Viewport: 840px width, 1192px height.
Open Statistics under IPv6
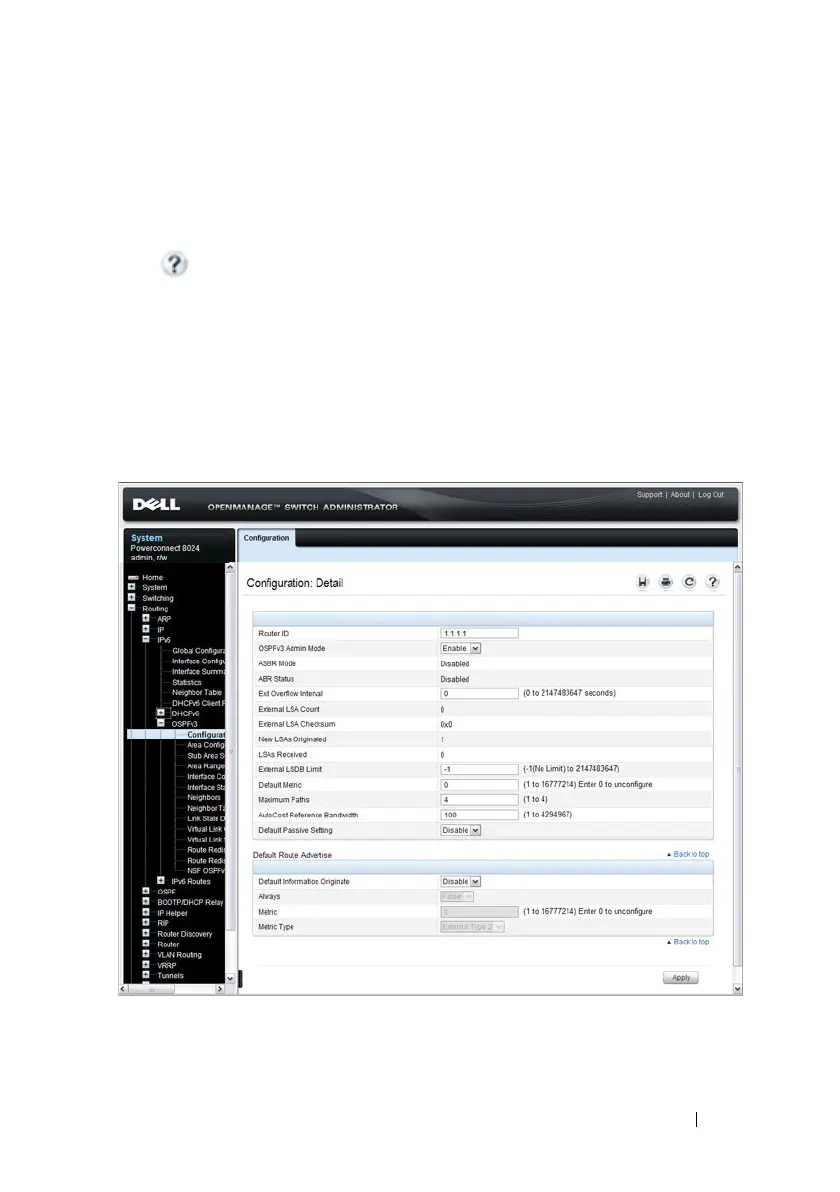click(x=187, y=683)
